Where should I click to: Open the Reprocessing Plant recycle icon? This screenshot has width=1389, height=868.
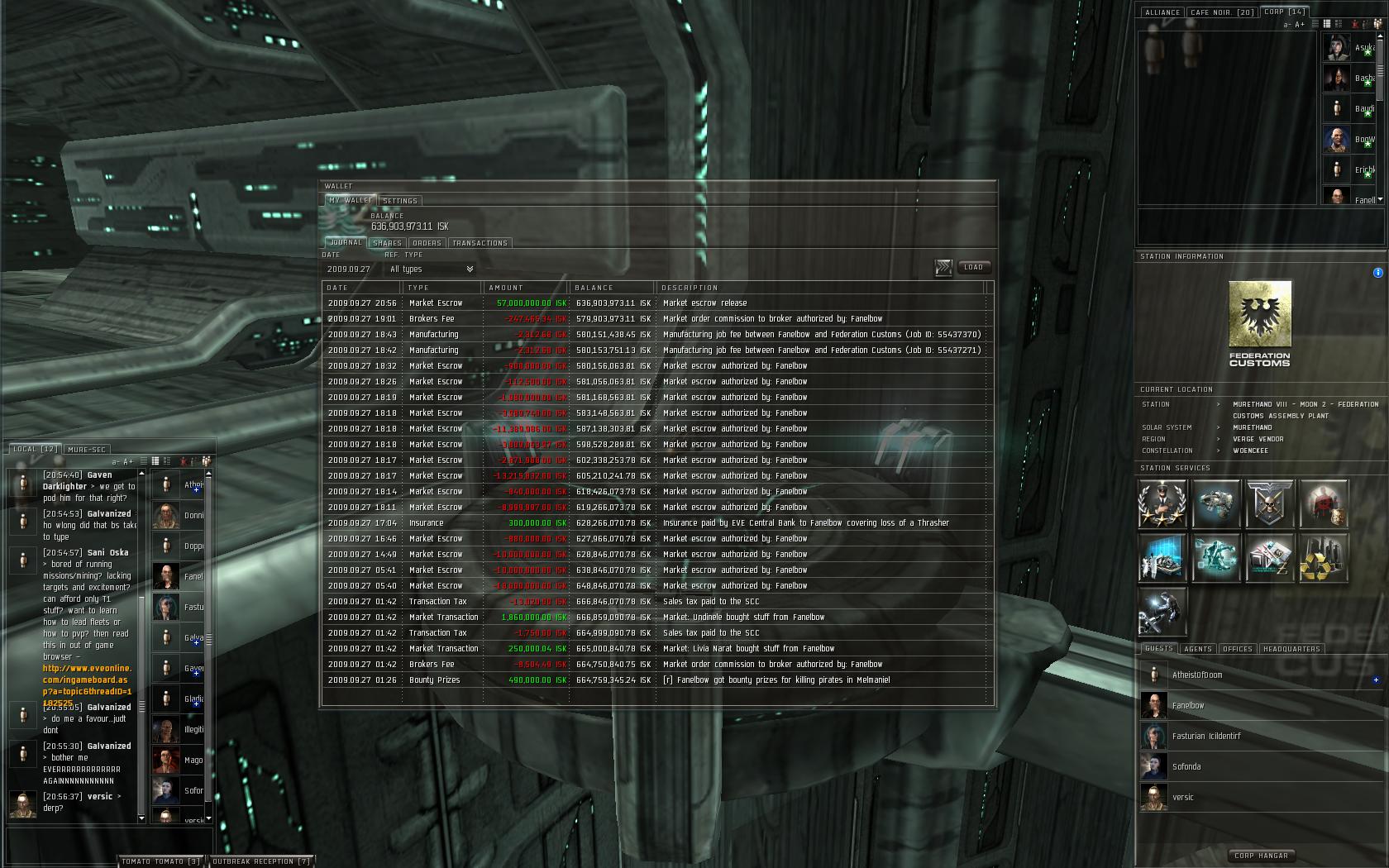[x=1324, y=557]
